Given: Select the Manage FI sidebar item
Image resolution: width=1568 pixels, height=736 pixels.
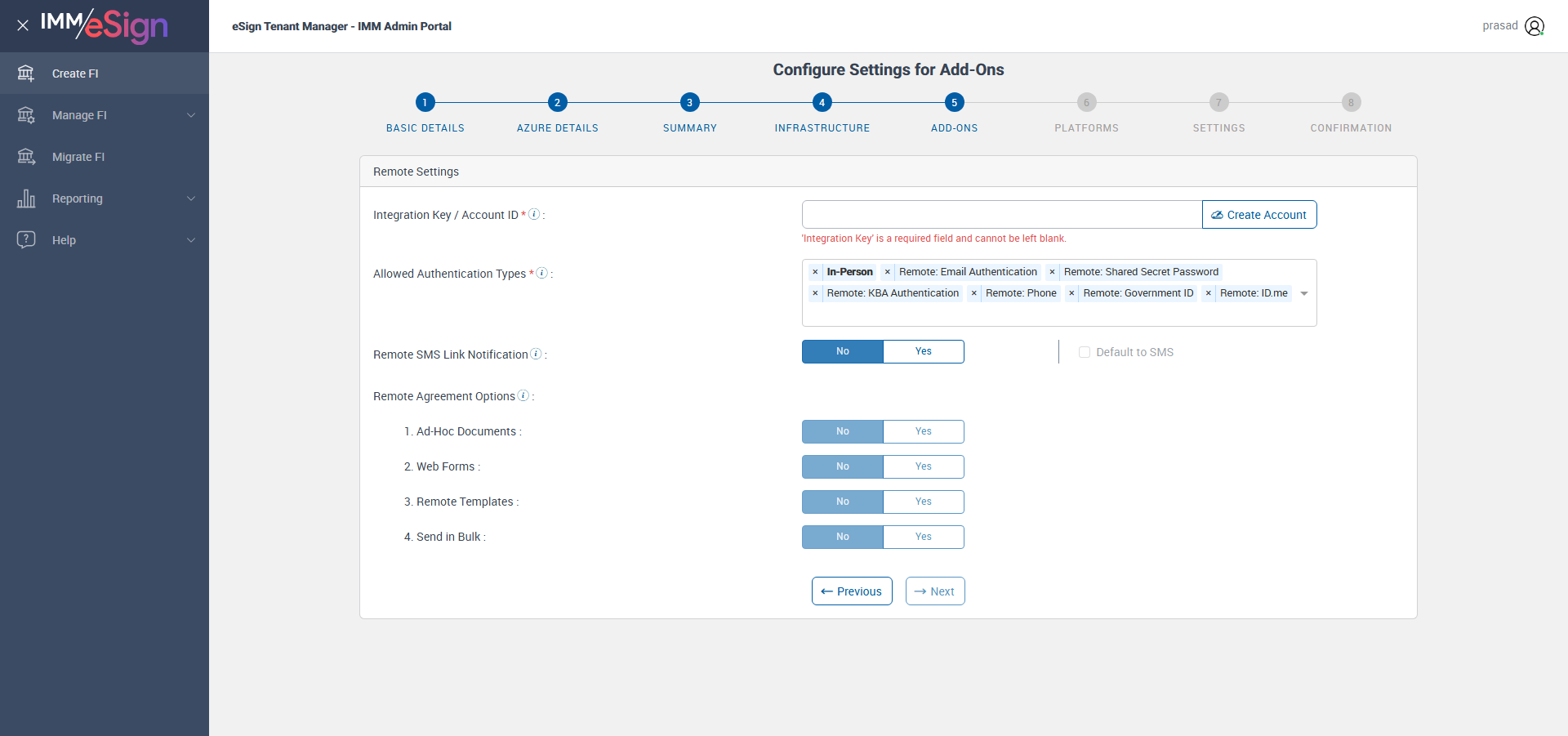Looking at the screenshot, I should [105, 115].
